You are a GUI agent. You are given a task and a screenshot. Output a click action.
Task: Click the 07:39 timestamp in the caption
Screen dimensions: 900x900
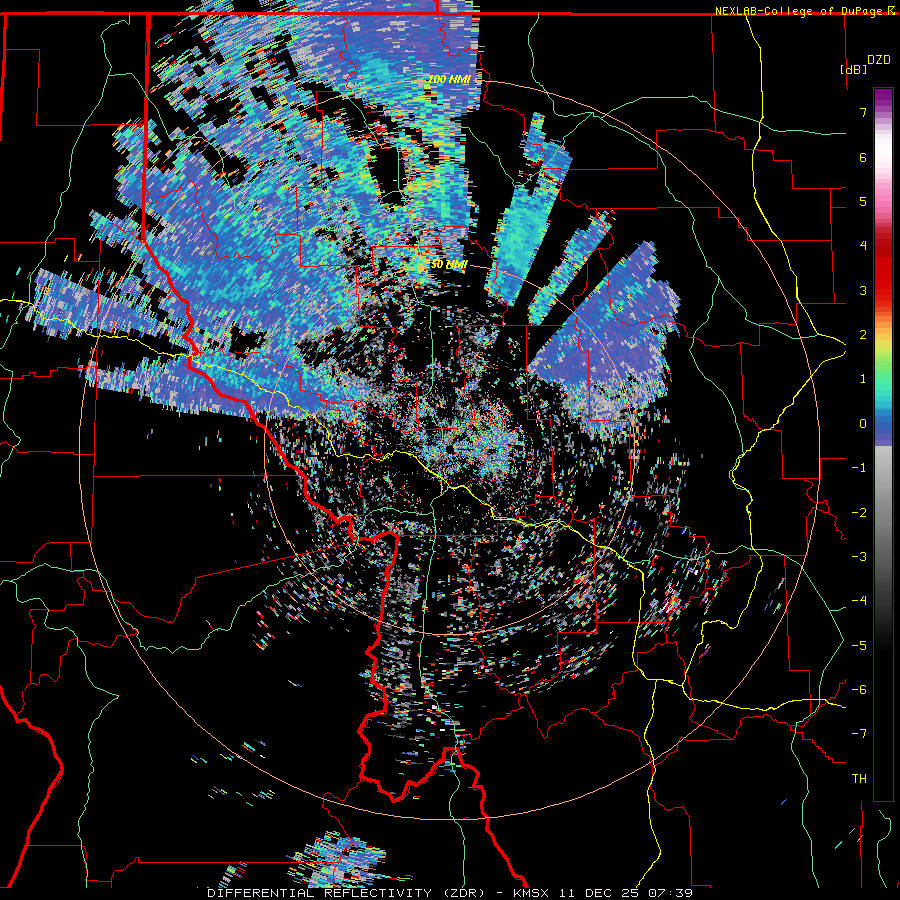point(670,893)
